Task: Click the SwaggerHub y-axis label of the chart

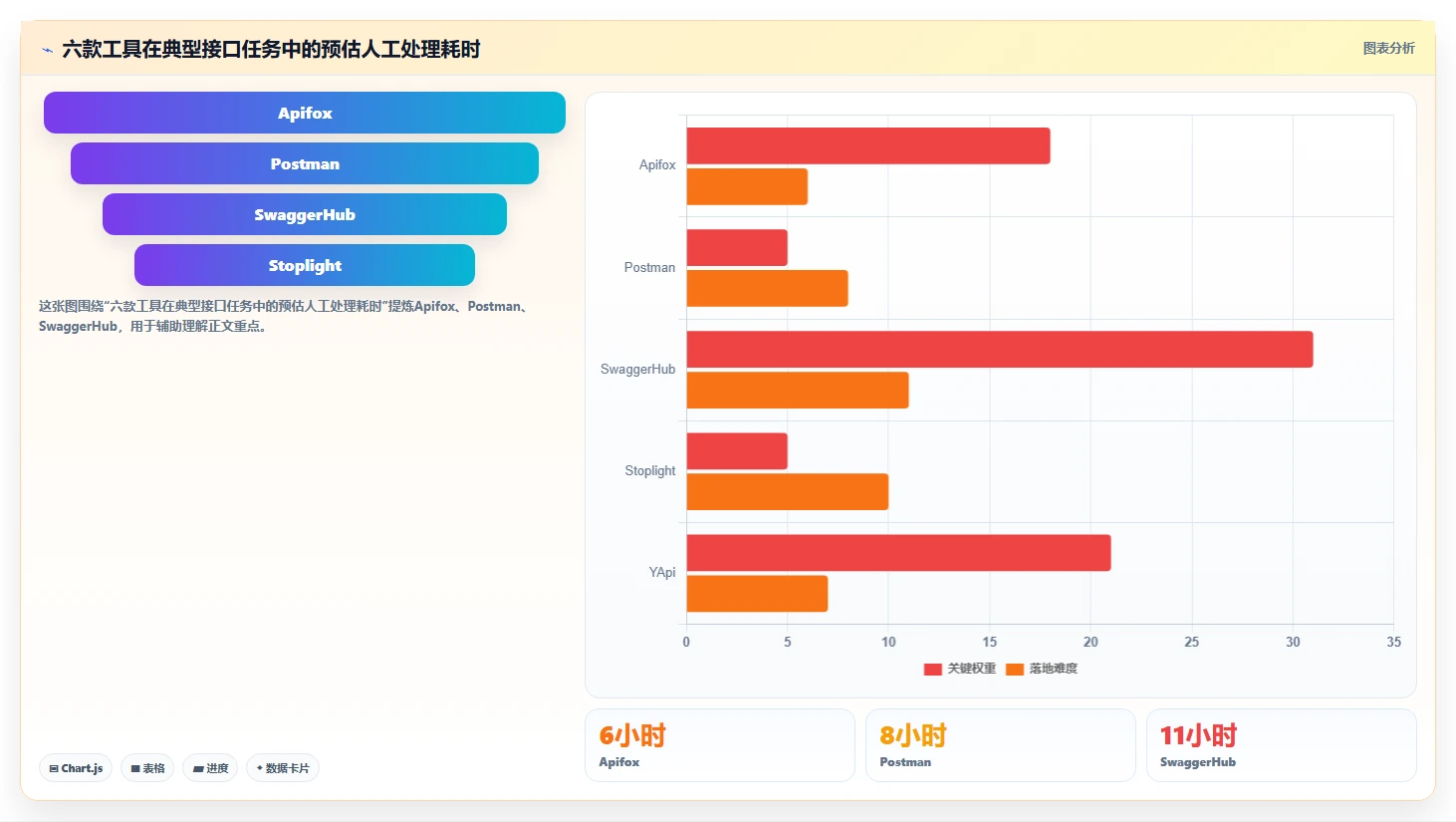Action: [x=637, y=370]
